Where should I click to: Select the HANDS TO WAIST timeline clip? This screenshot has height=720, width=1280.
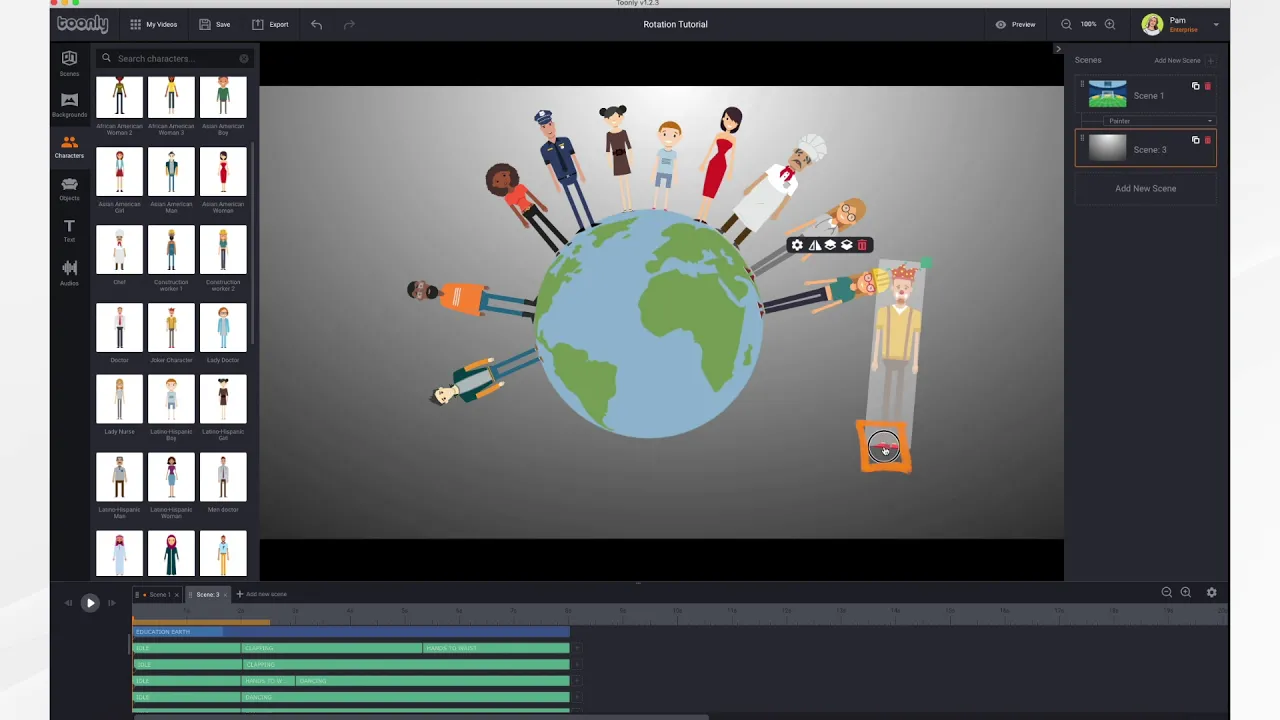pos(496,648)
